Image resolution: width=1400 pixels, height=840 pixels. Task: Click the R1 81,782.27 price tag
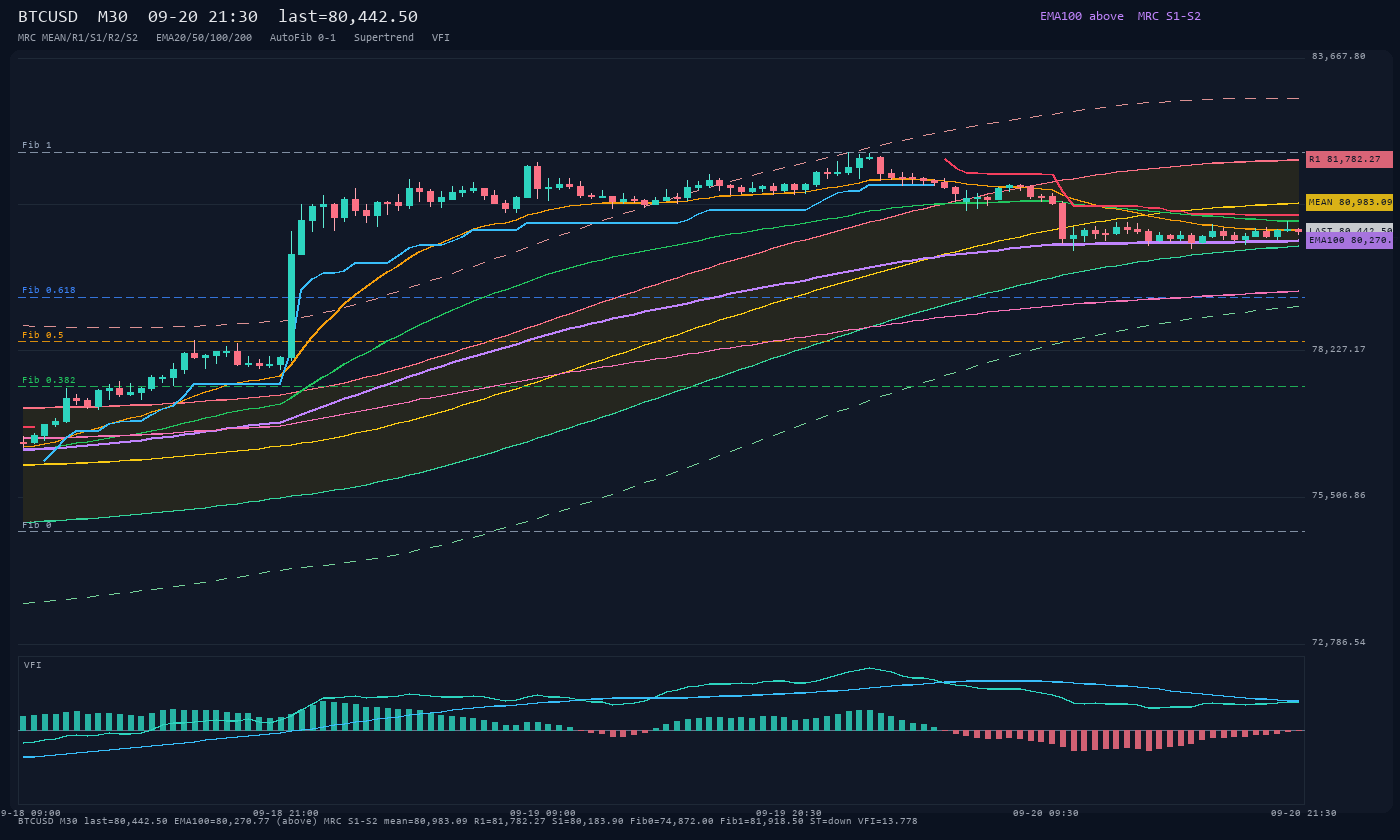1349,159
